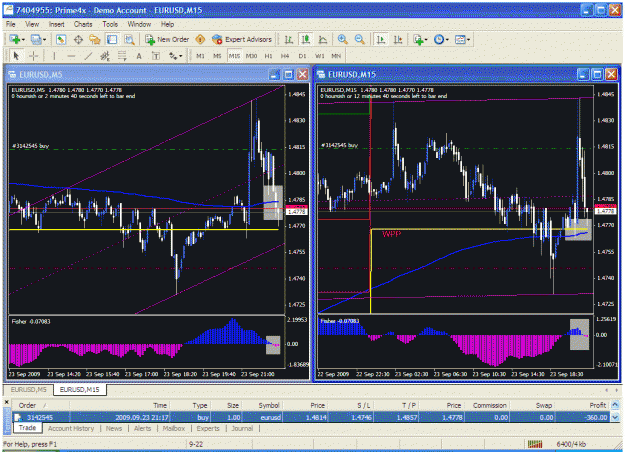Open the Account History terminal tab
The width and height of the screenshot is (625, 452).
(71, 428)
